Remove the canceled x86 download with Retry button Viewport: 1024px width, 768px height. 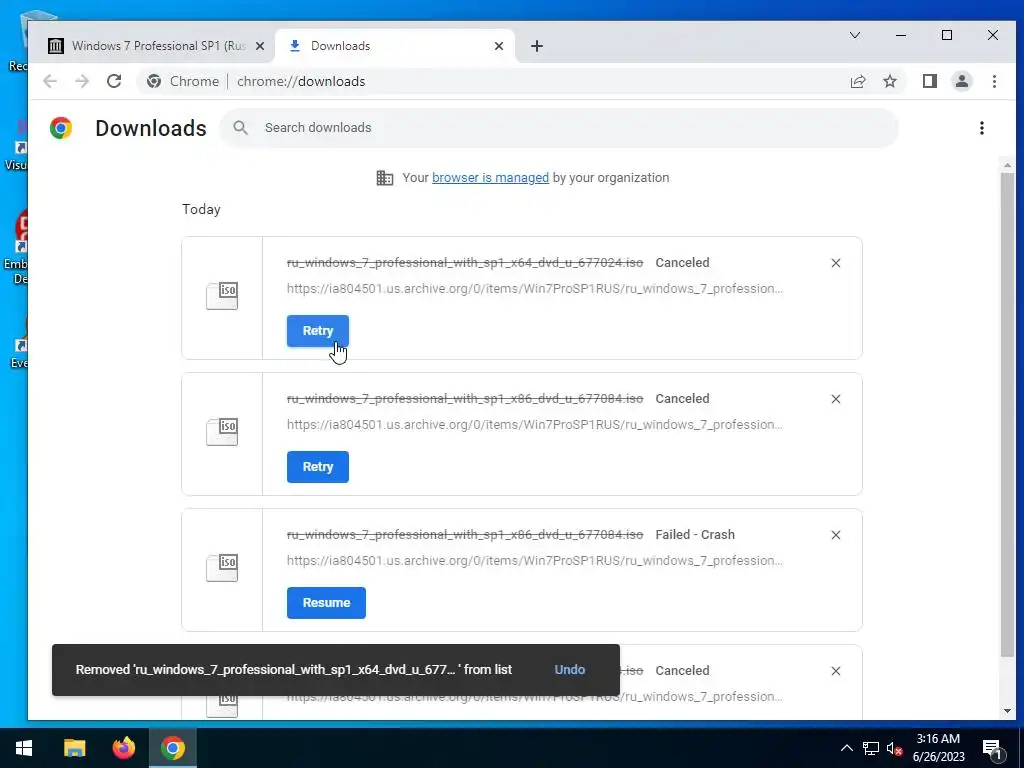pyautogui.click(x=836, y=398)
